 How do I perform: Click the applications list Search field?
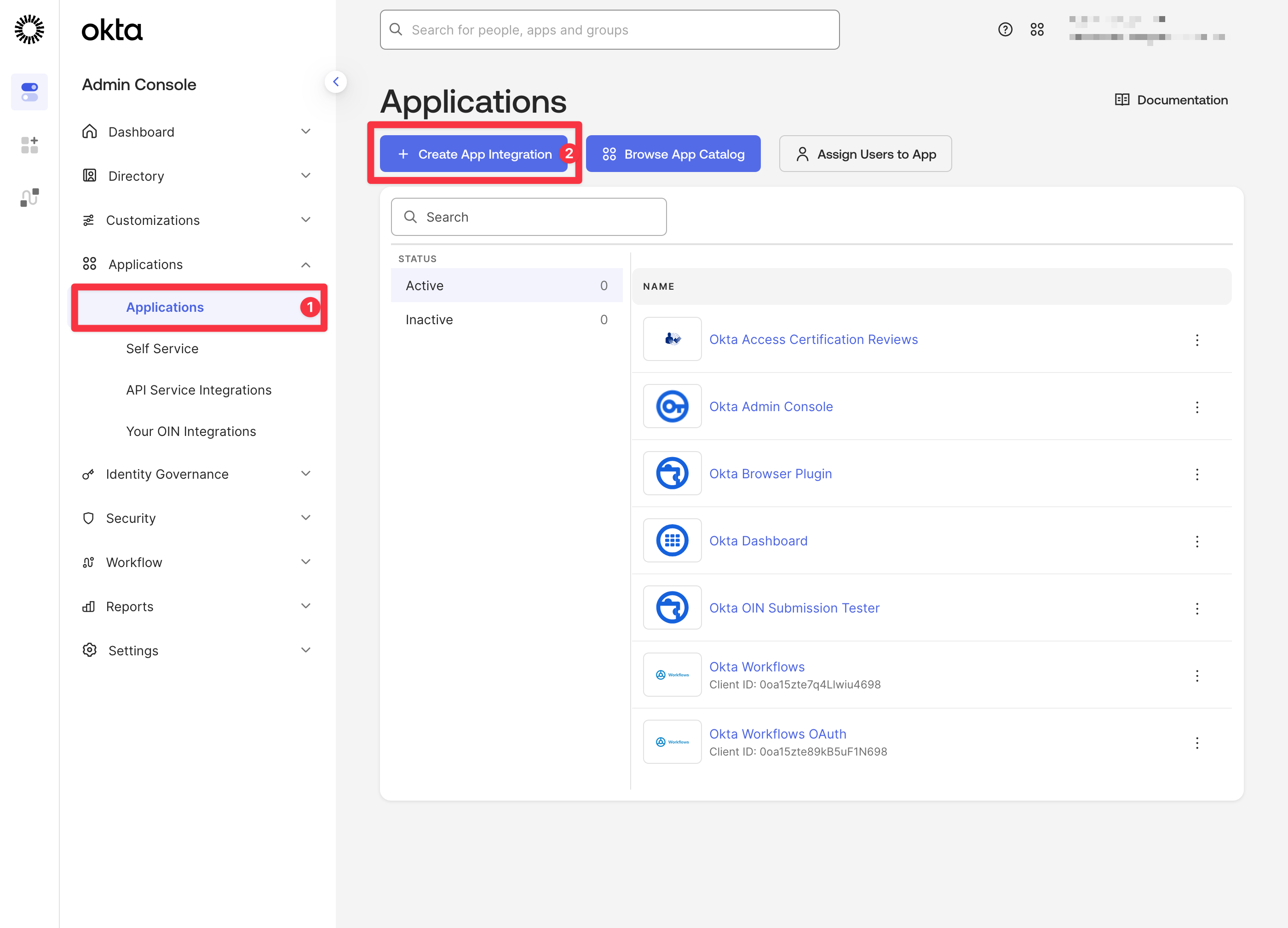click(529, 217)
